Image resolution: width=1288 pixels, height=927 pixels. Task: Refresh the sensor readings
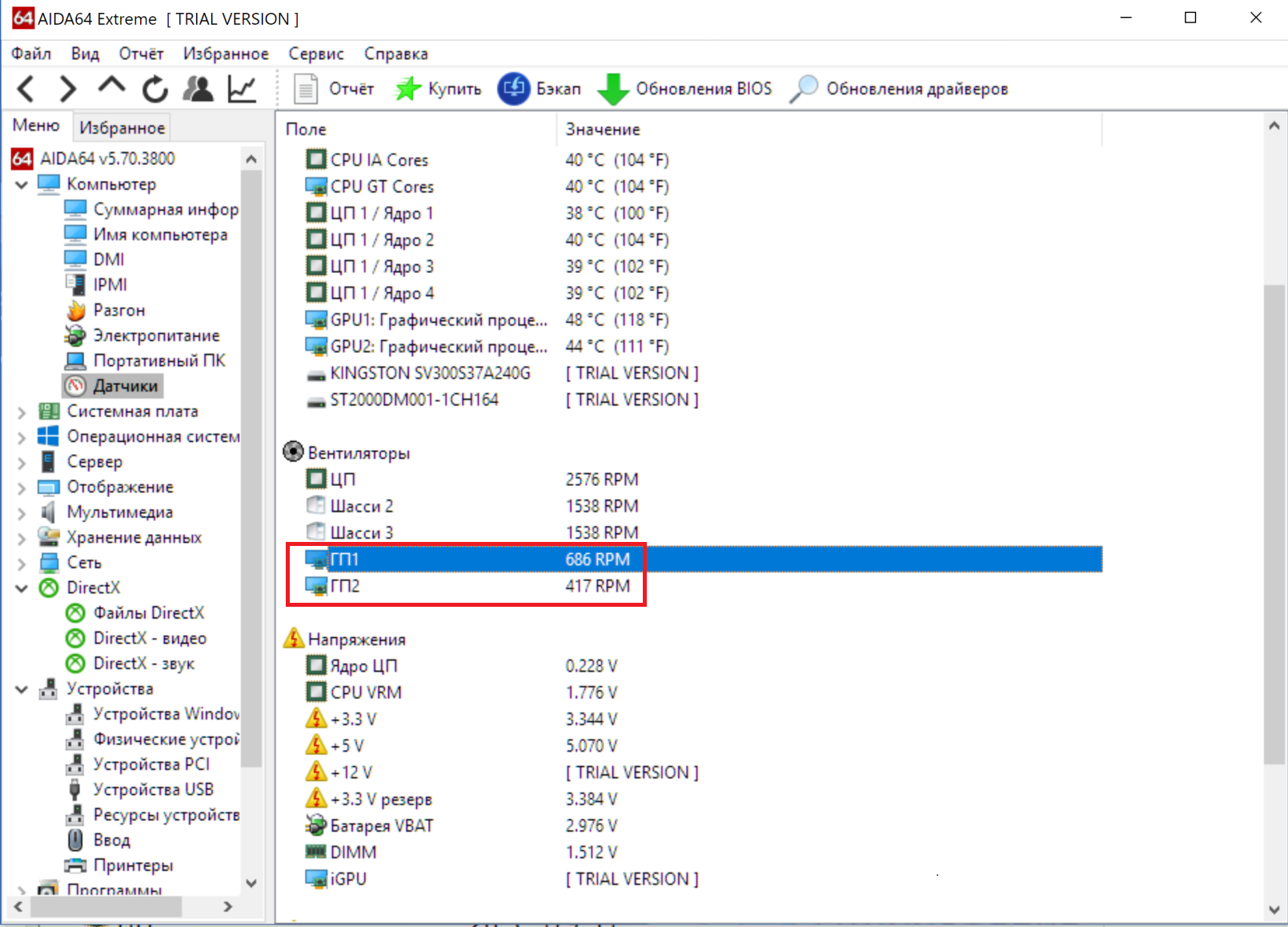[x=154, y=89]
